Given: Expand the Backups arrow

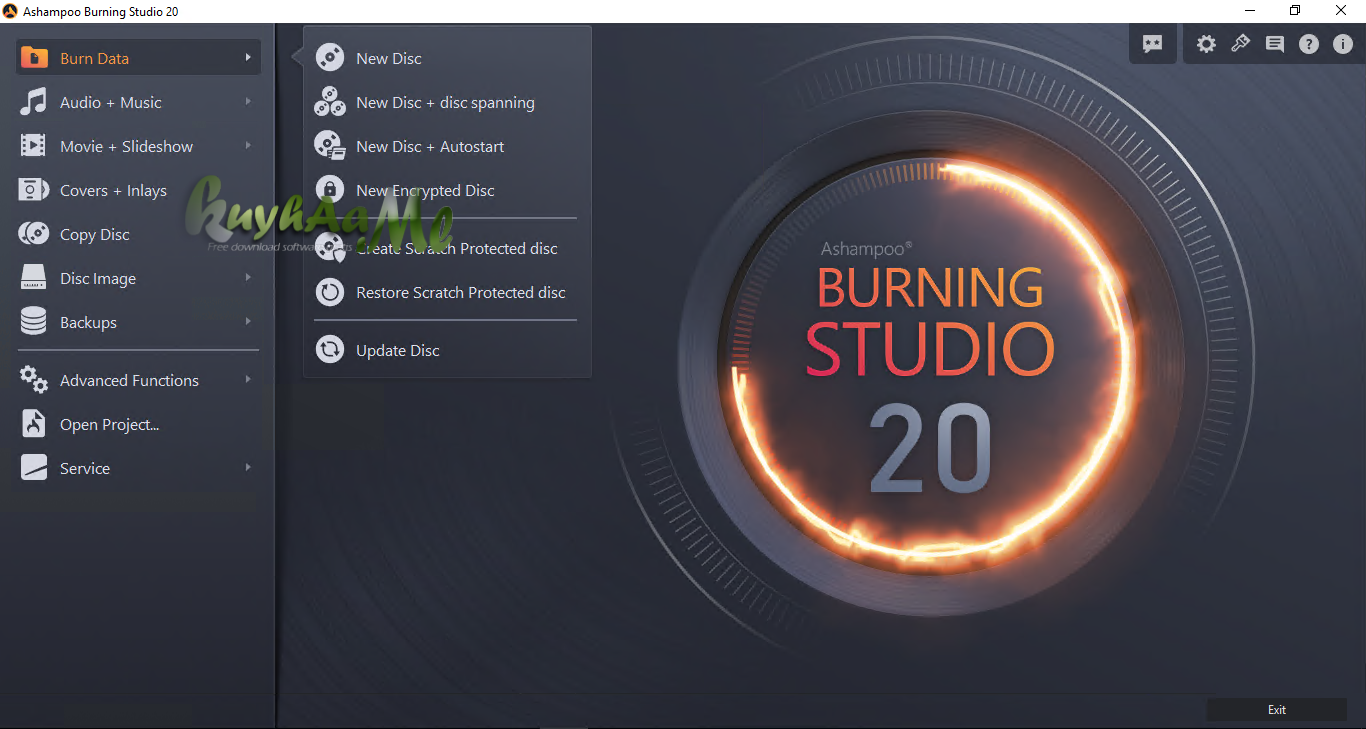Looking at the screenshot, I should pos(247,321).
